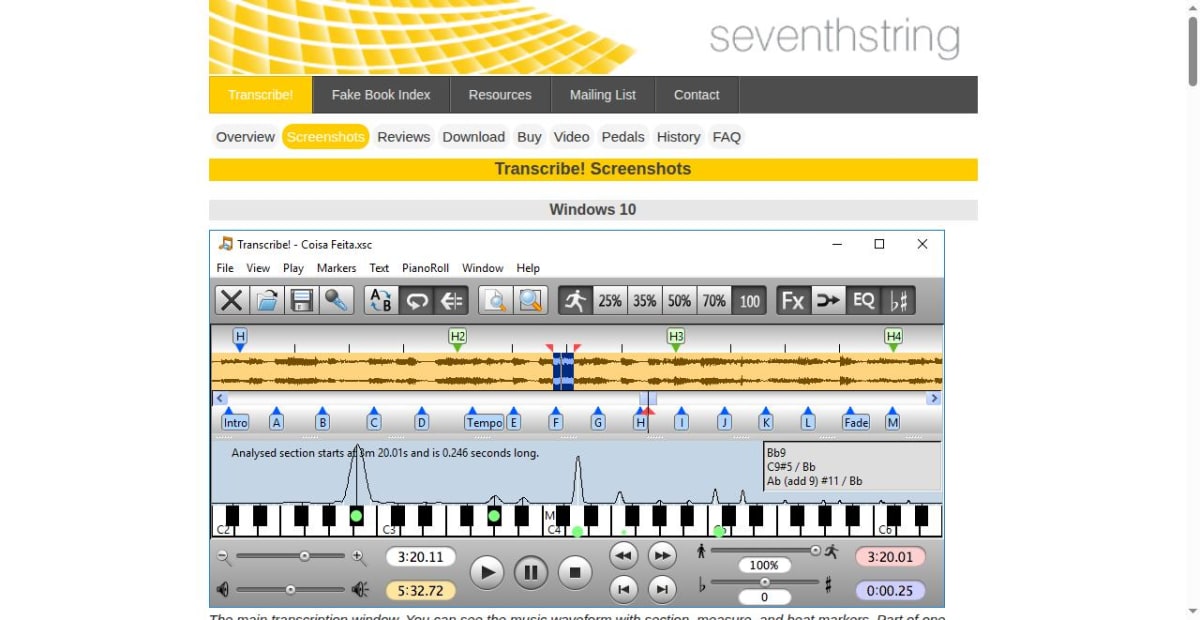The width and height of the screenshot is (1200, 620).
Task: Click the arrow routing toolbar icon
Action: point(828,300)
